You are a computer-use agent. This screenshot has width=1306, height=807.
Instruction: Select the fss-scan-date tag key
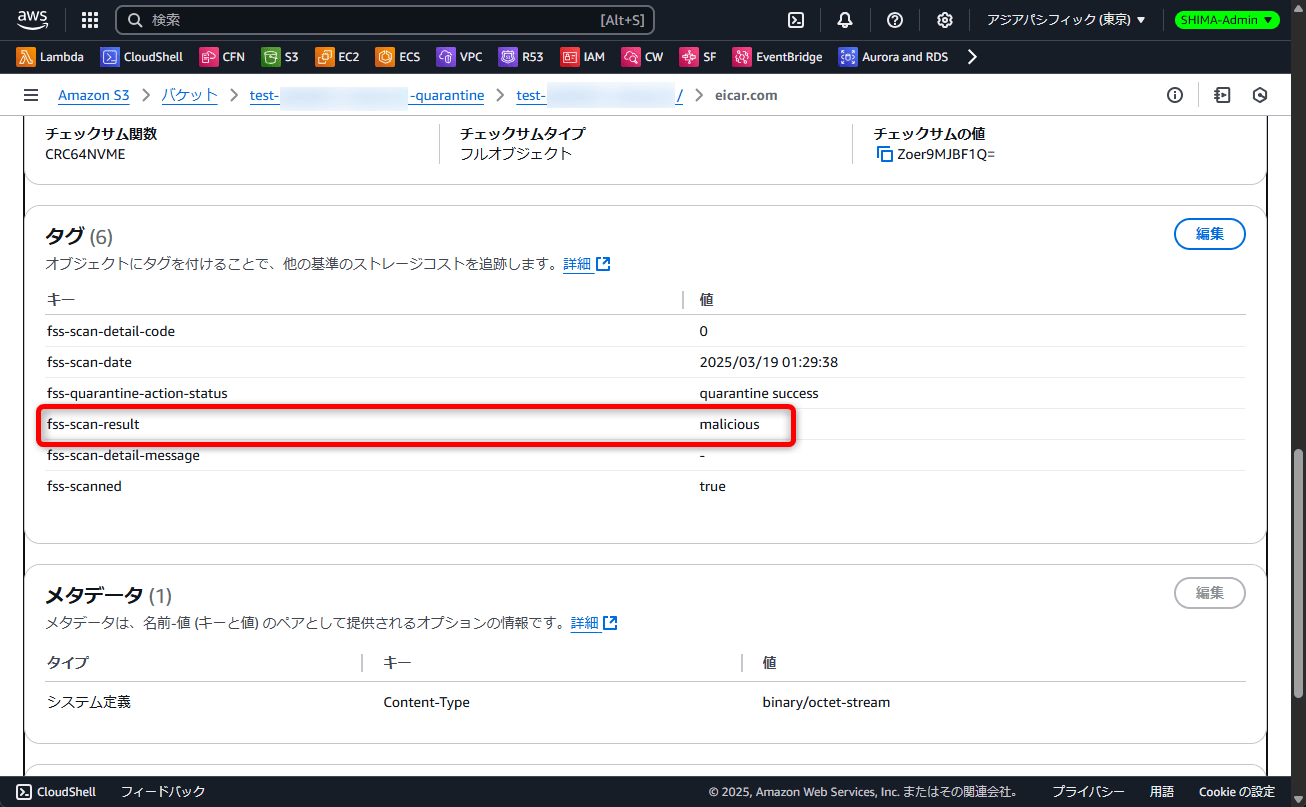(x=89, y=362)
